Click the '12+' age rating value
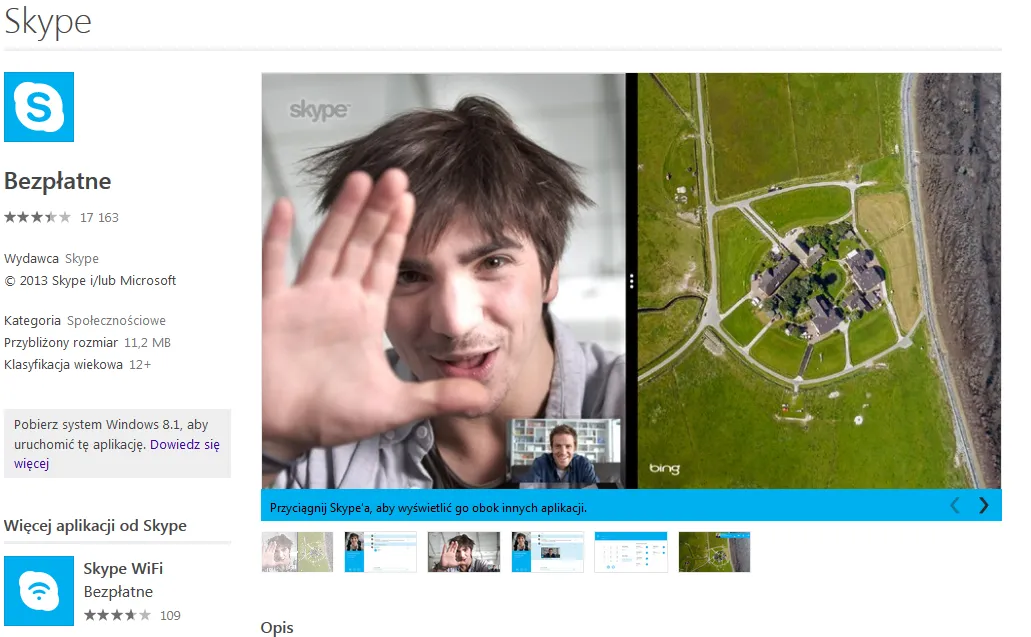 pyautogui.click(x=139, y=364)
